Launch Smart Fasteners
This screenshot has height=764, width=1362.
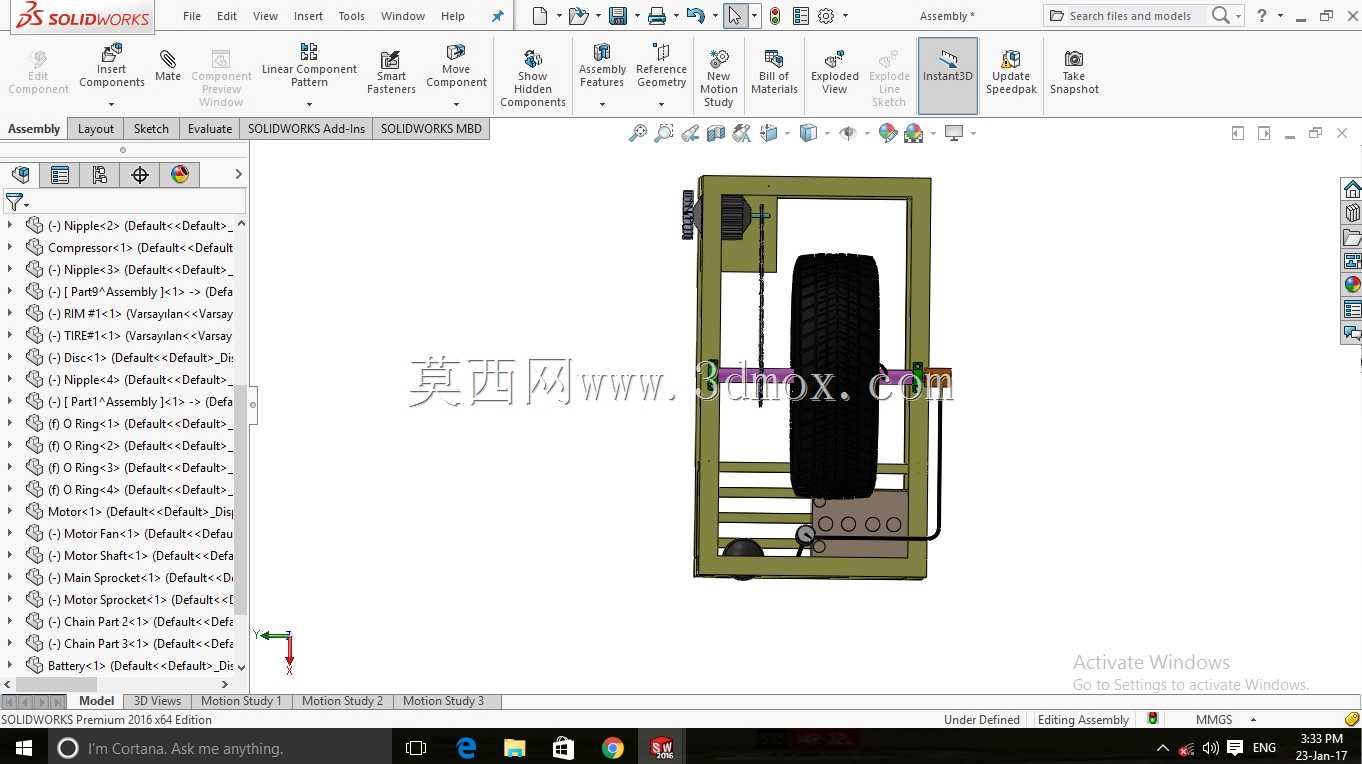point(391,72)
